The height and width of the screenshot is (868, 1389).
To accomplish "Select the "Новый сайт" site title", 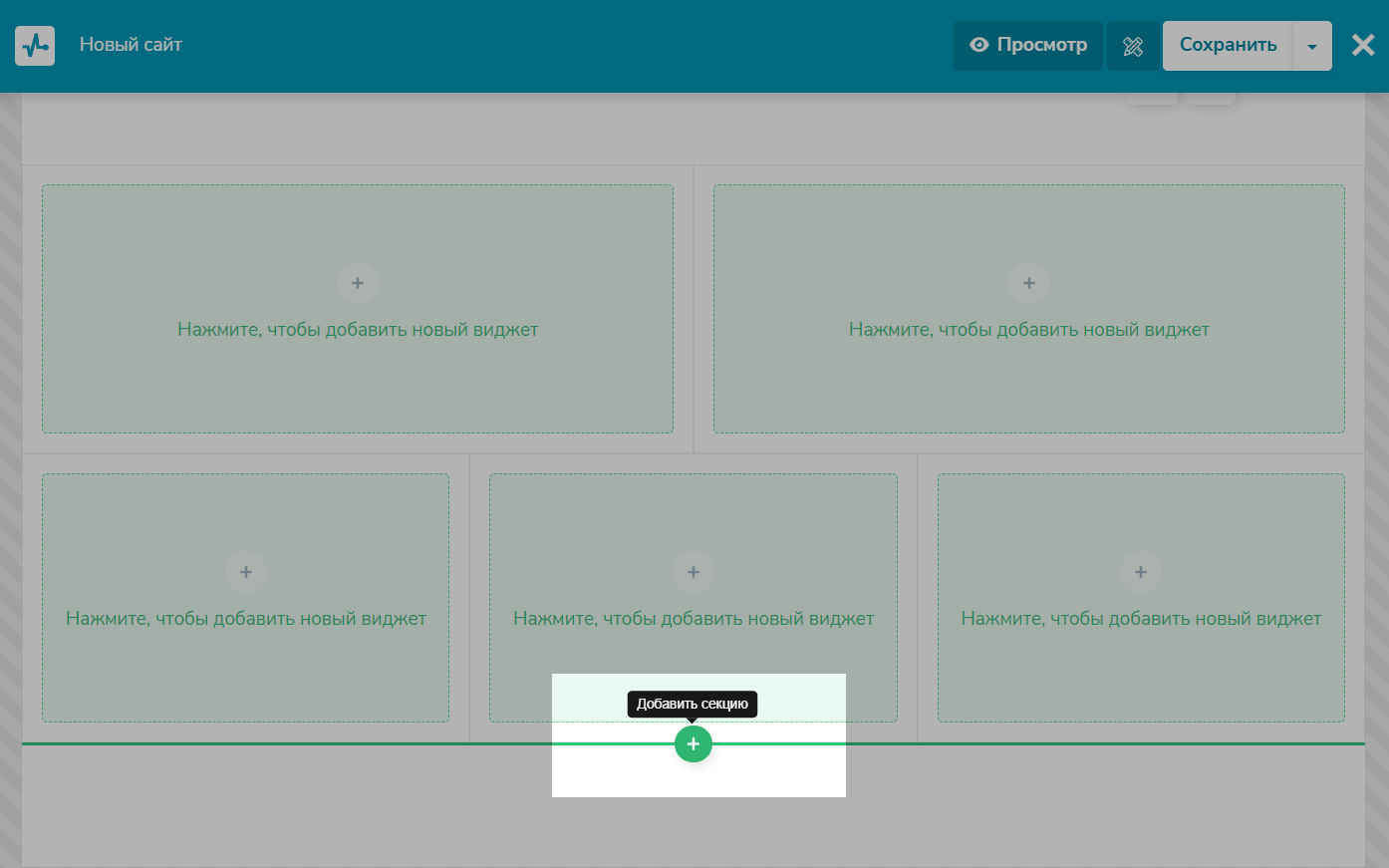I will pyautogui.click(x=131, y=45).
